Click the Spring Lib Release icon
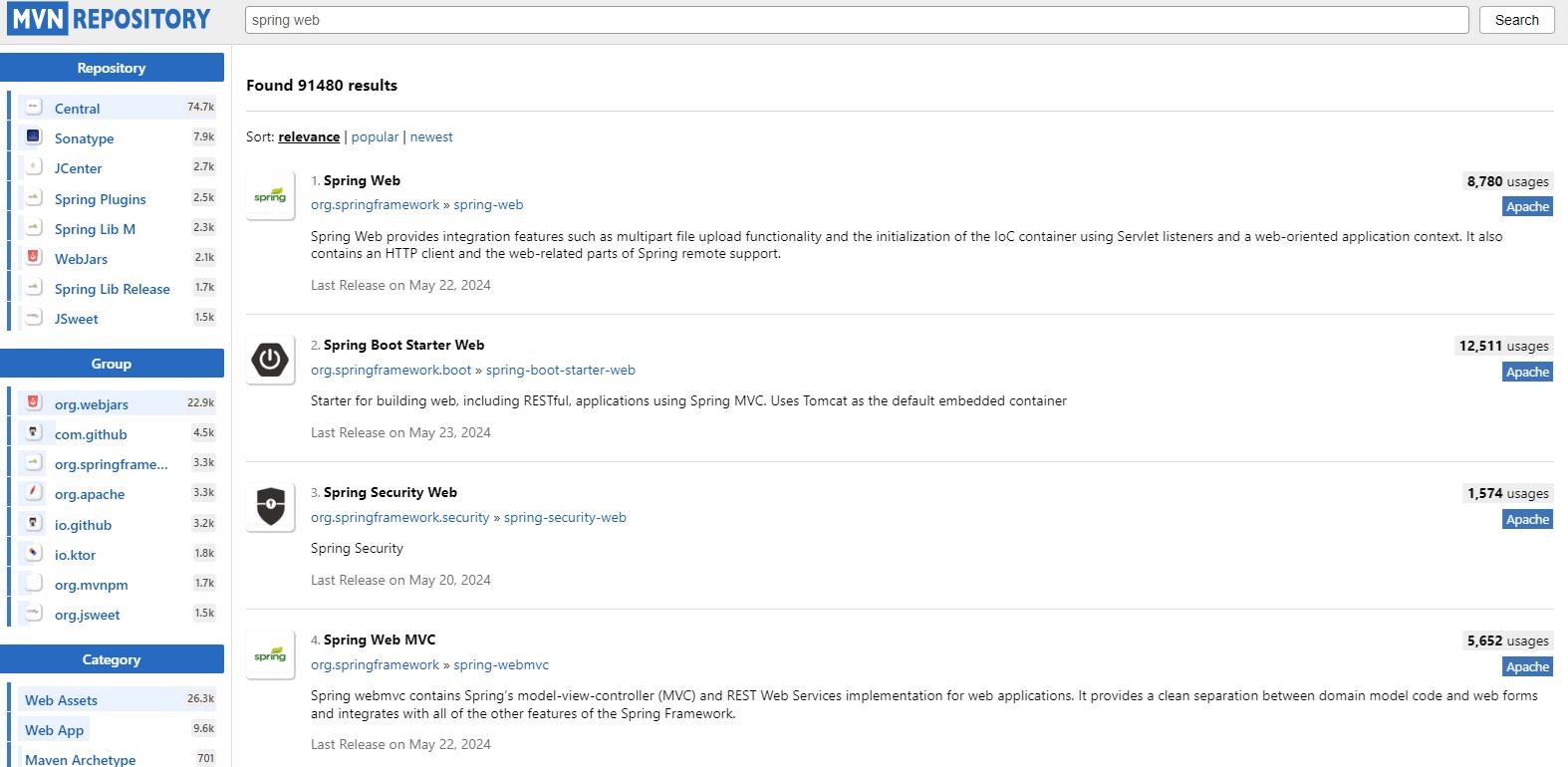 click(34, 287)
